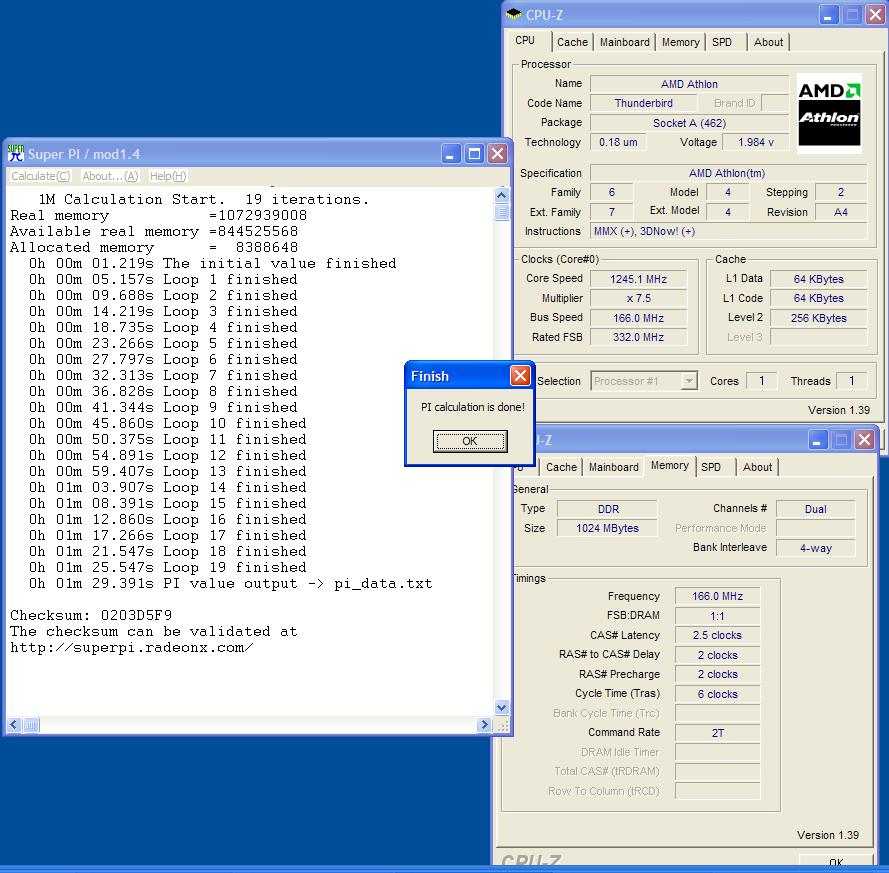
Task: Click the AMD Athlon processor logo
Action: (x=829, y=113)
